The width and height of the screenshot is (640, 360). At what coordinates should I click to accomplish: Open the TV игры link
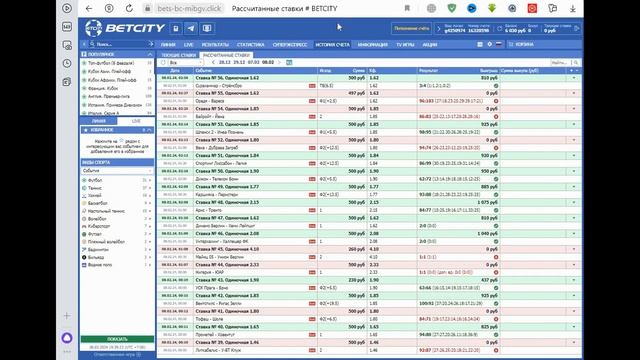405,44
